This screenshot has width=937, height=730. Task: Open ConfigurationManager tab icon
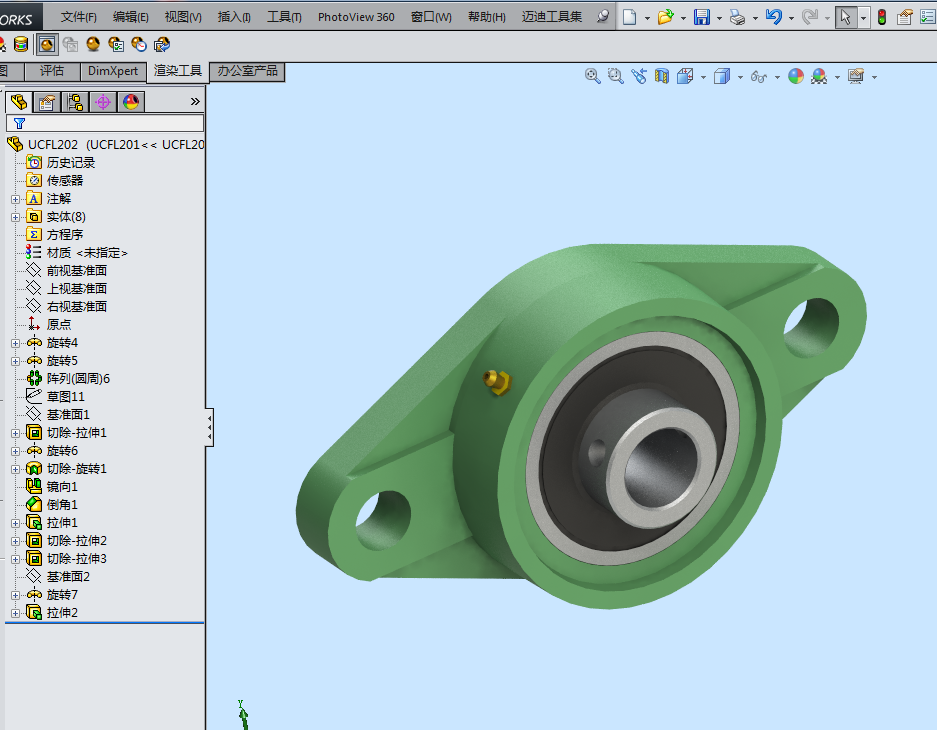tap(75, 103)
